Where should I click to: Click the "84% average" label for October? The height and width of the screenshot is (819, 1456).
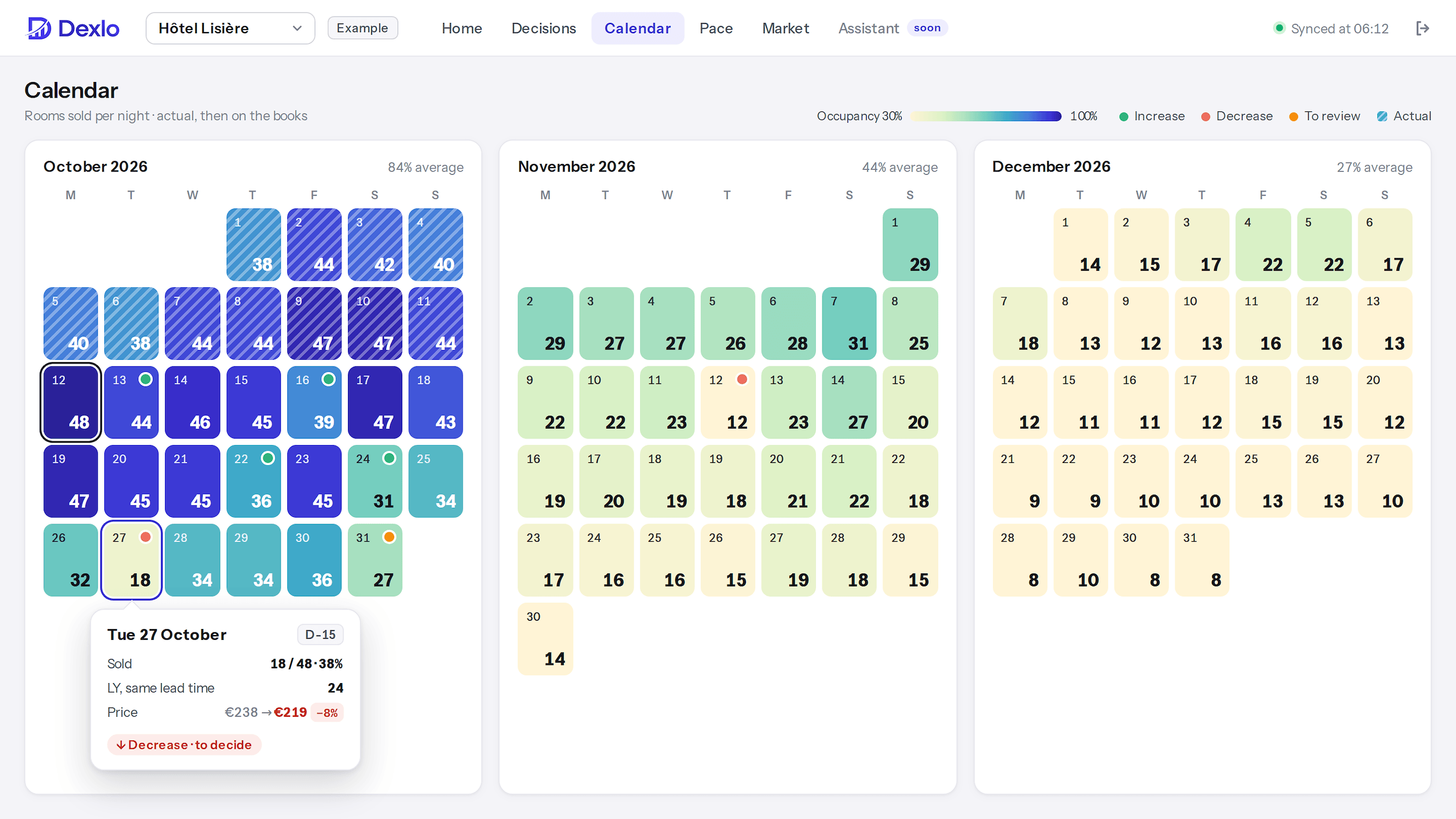[425, 167]
